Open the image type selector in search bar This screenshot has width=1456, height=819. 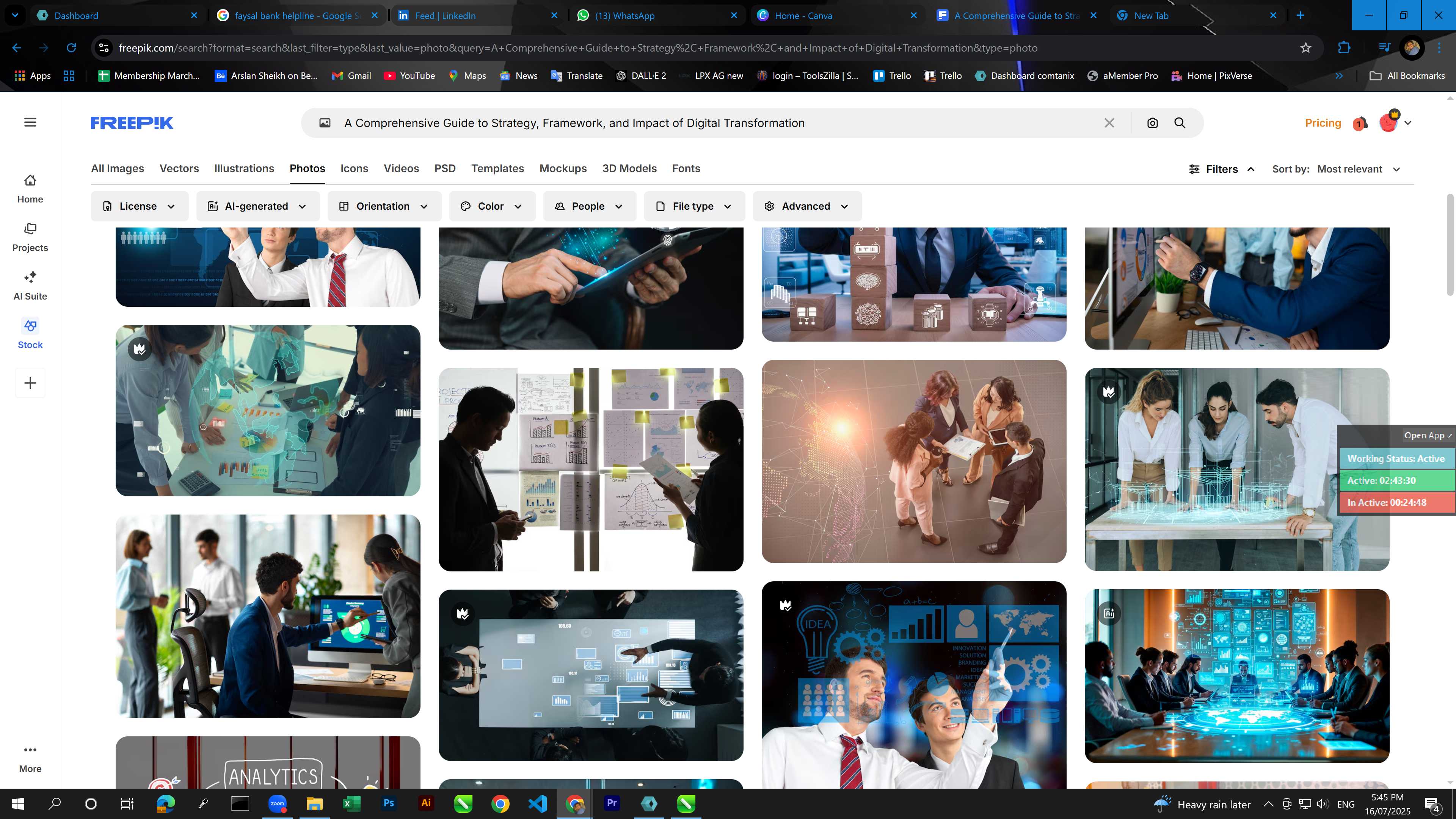(325, 122)
